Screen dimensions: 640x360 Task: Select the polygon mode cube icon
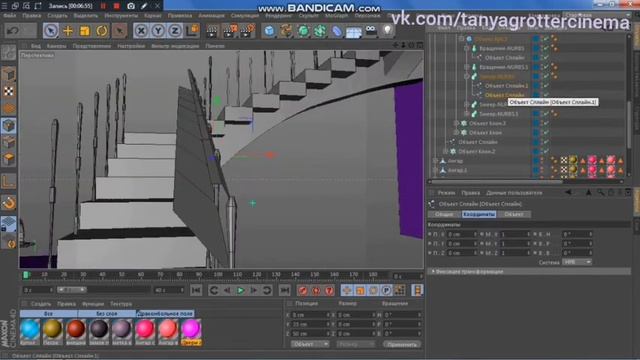(x=9, y=158)
